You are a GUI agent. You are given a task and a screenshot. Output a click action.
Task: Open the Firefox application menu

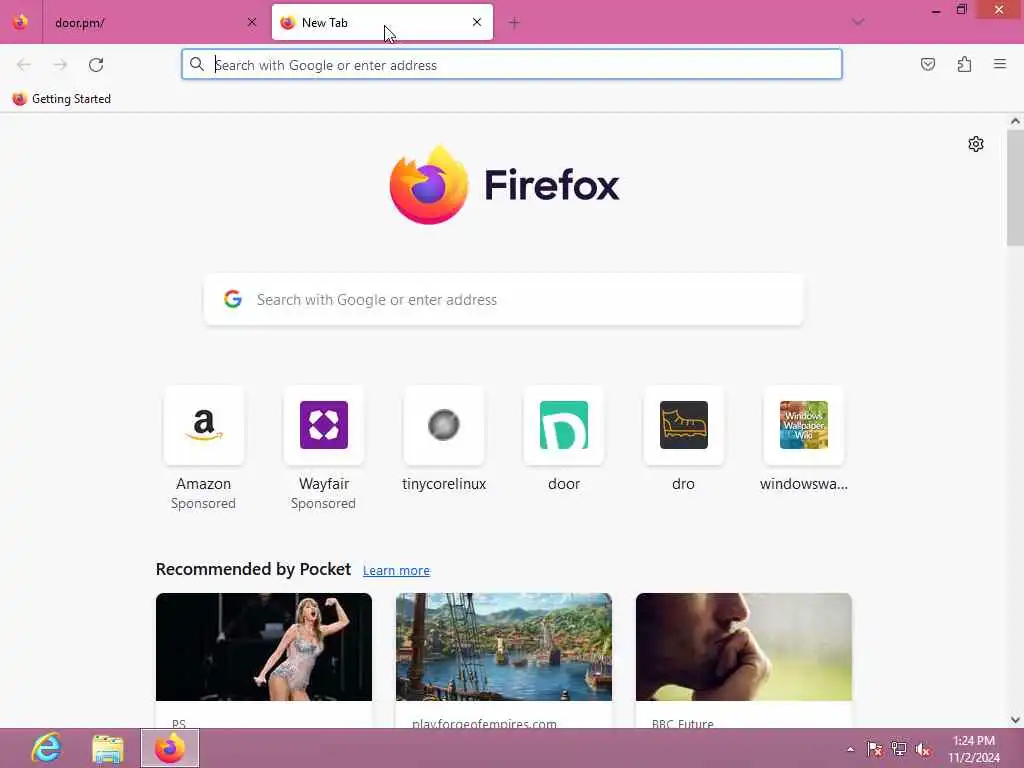tap(1000, 64)
